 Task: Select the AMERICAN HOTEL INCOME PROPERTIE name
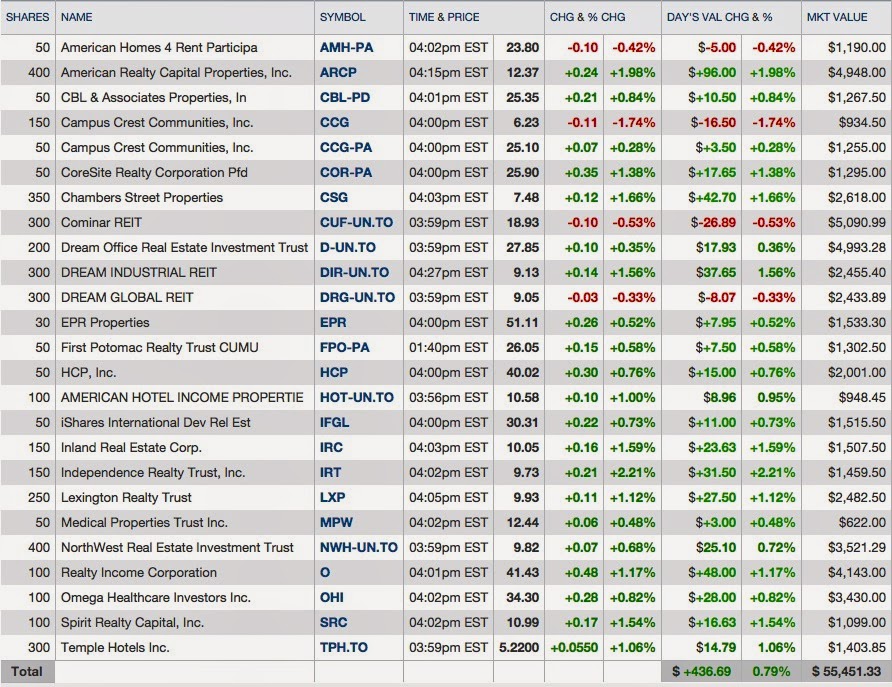[x=182, y=398]
